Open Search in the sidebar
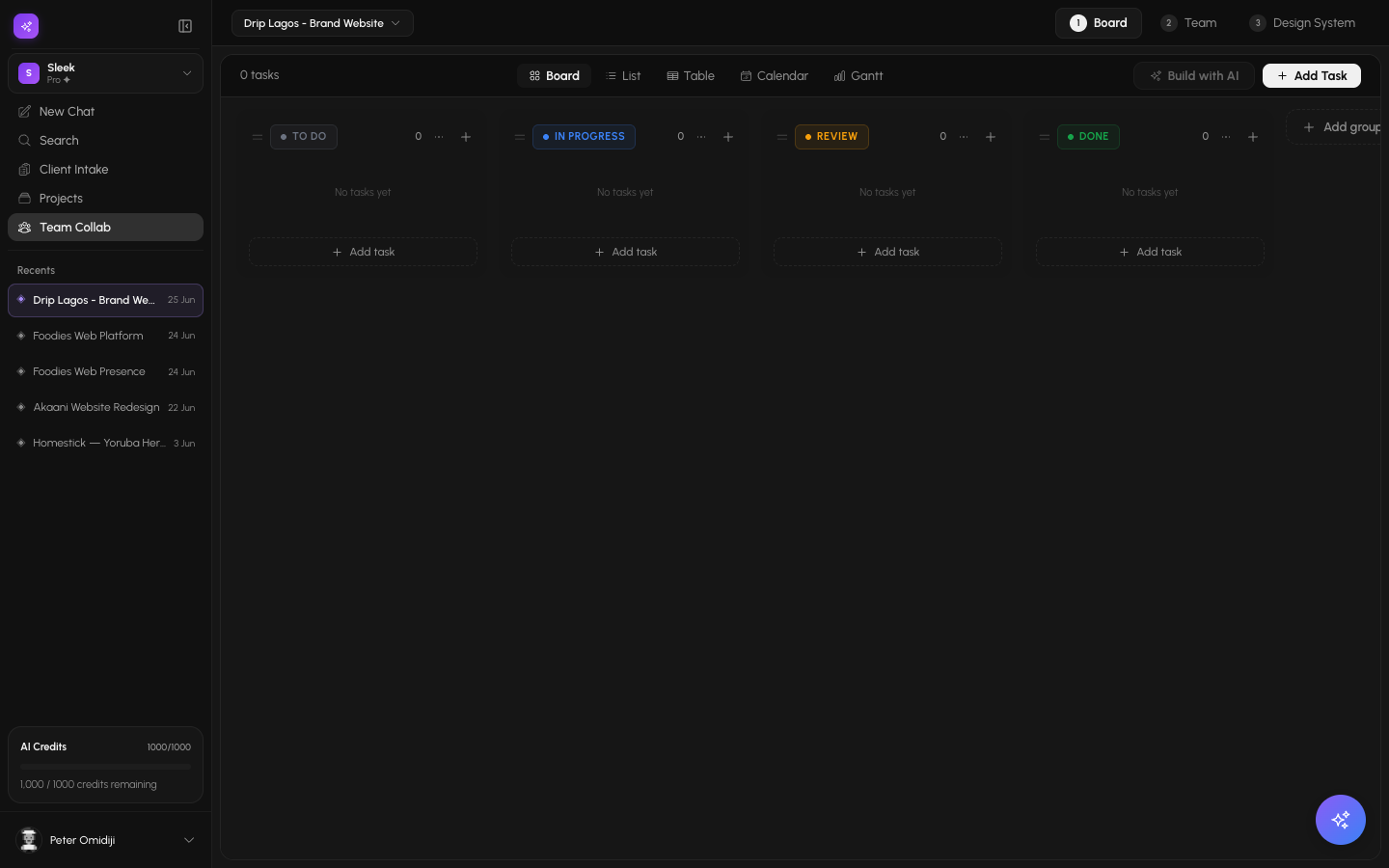The image size is (1389, 868). coord(106,141)
